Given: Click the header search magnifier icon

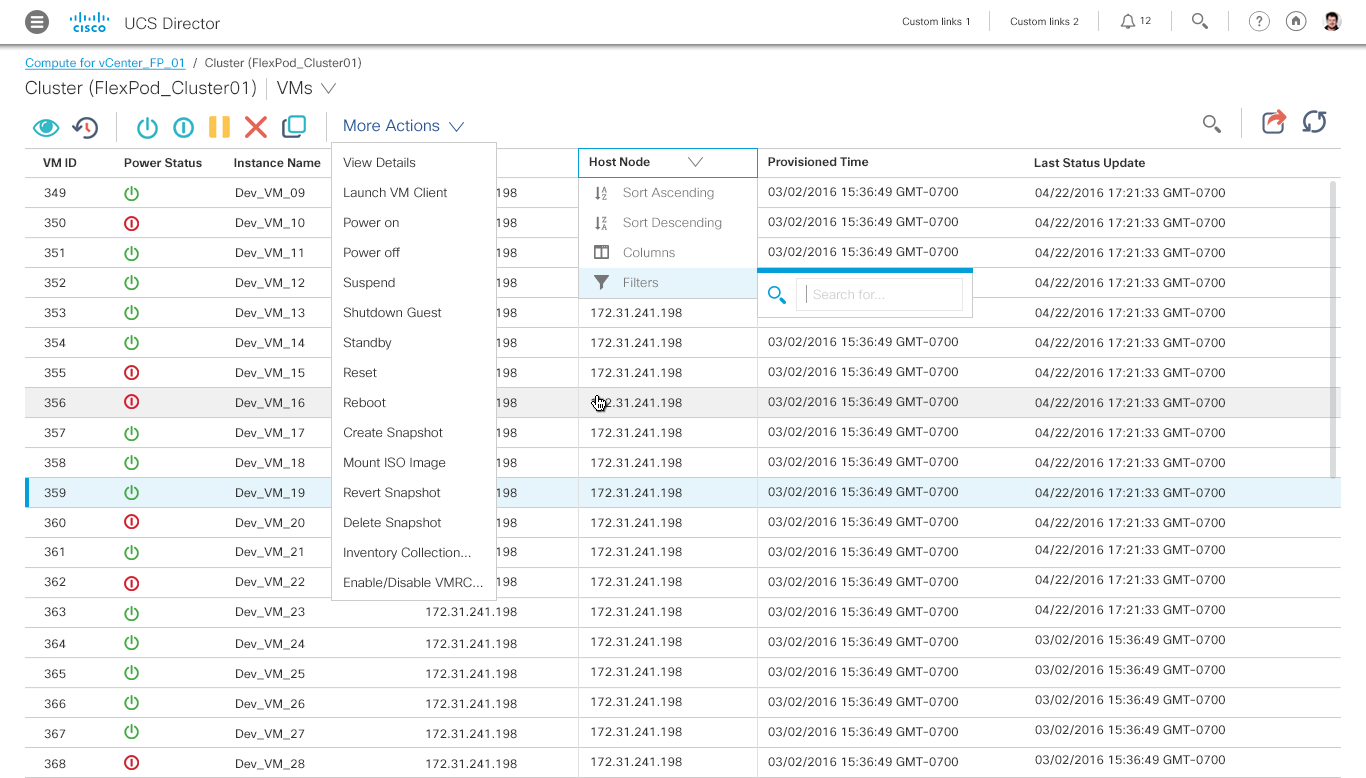Looking at the screenshot, I should (x=1200, y=21).
